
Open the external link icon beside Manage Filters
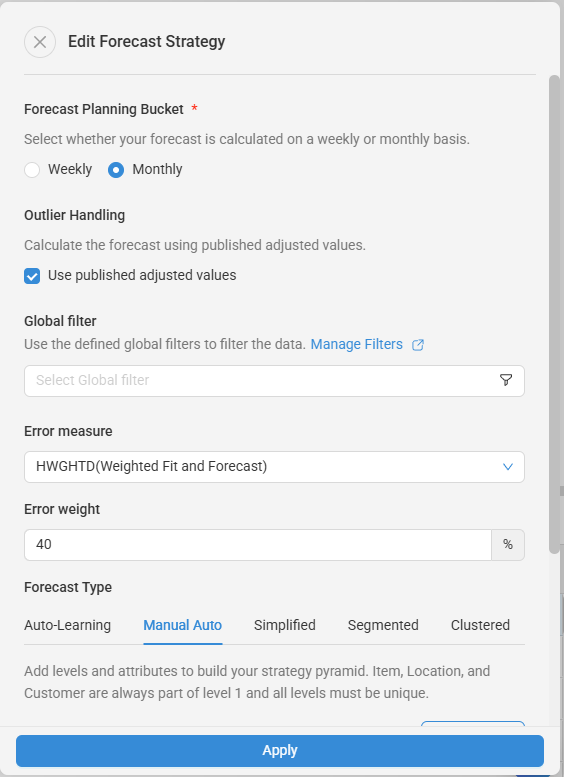coord(418,345)
